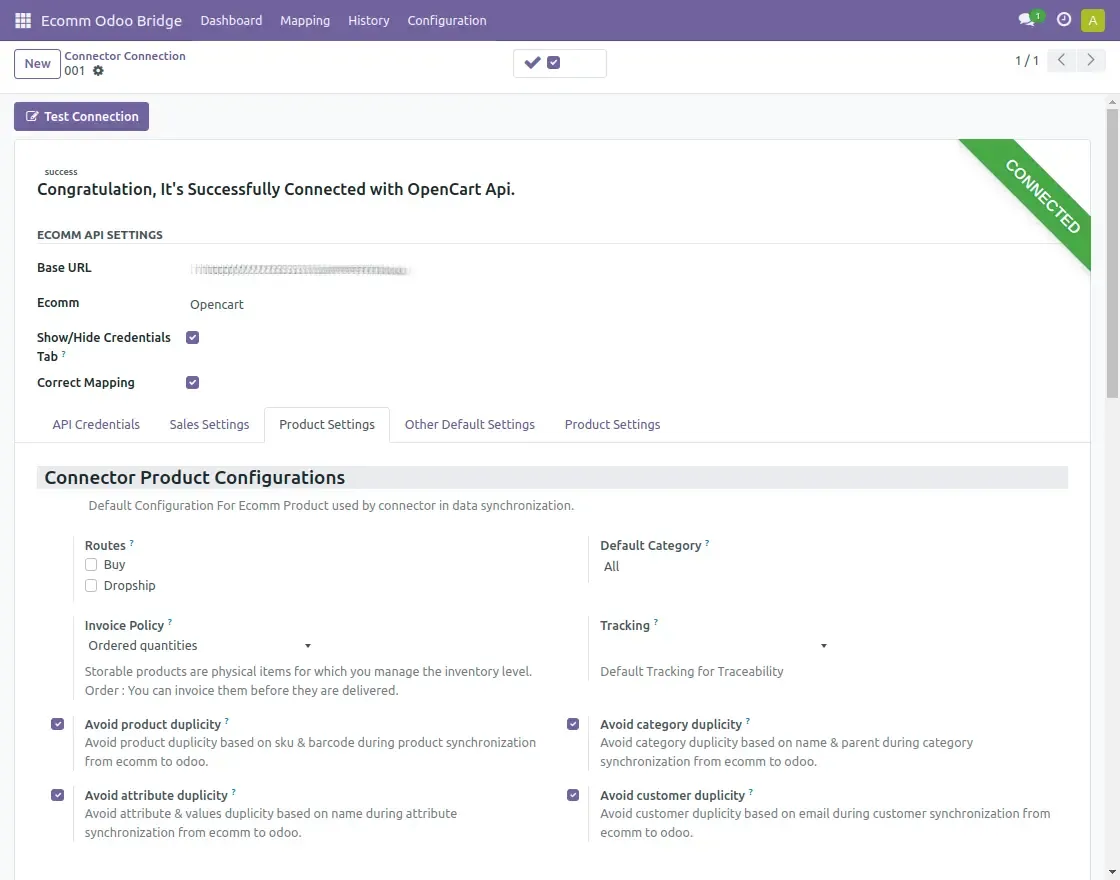The image size is (1120, 880).
Task: Open the Tracking dropdown
Action: point(822,645)
